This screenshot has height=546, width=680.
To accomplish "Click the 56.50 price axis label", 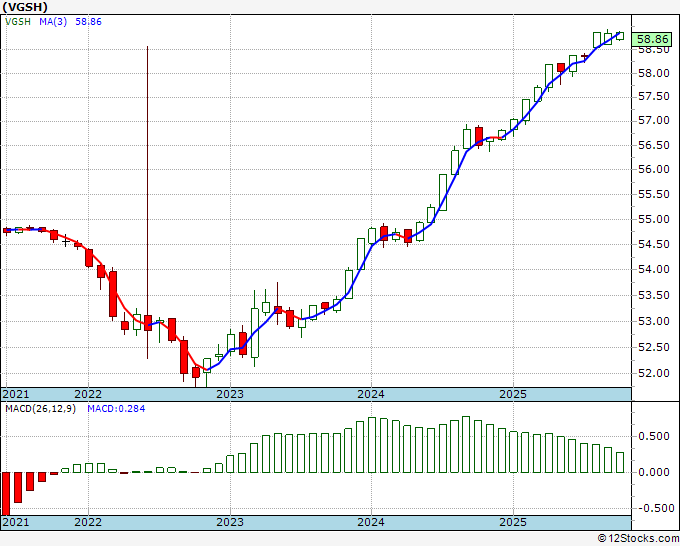I will (x=654, y=145).
